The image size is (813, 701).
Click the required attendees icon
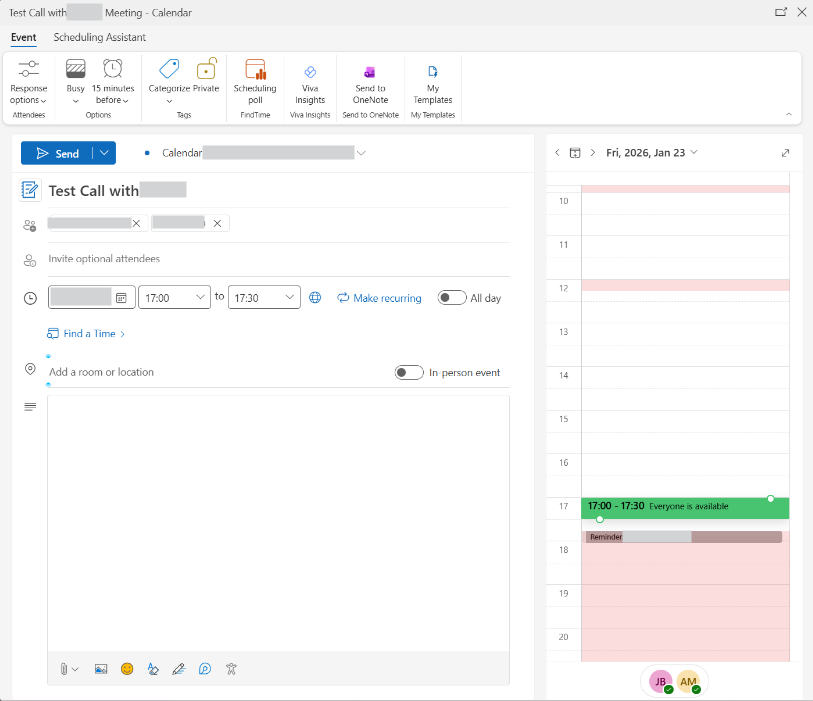(30, 225)
